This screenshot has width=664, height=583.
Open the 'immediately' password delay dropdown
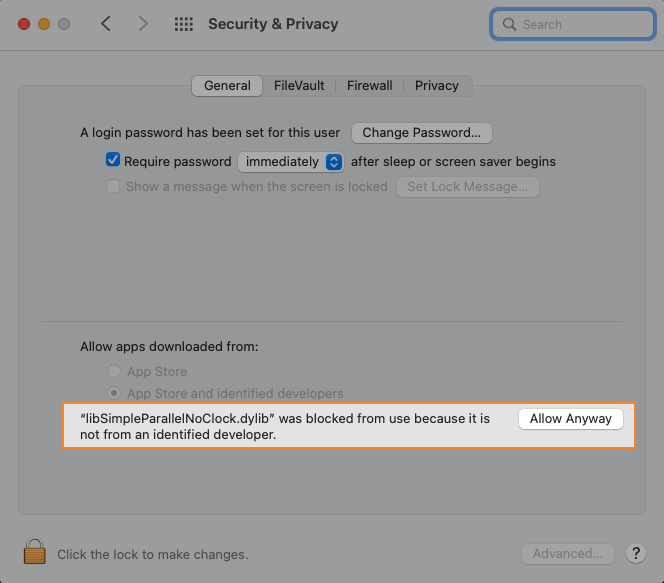291,161
